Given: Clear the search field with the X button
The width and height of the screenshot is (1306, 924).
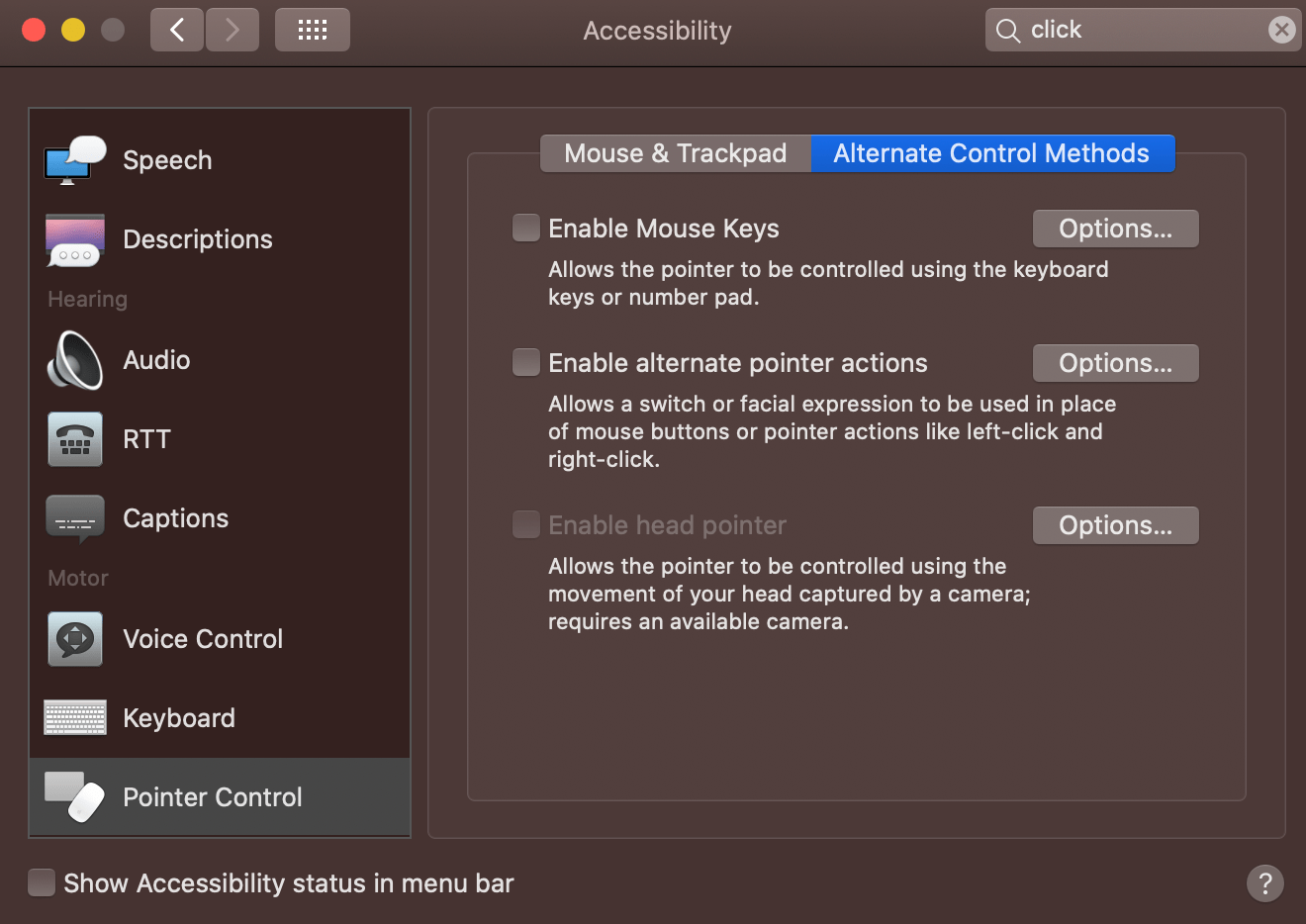Looking at the screenshot, I should 1281,29.
